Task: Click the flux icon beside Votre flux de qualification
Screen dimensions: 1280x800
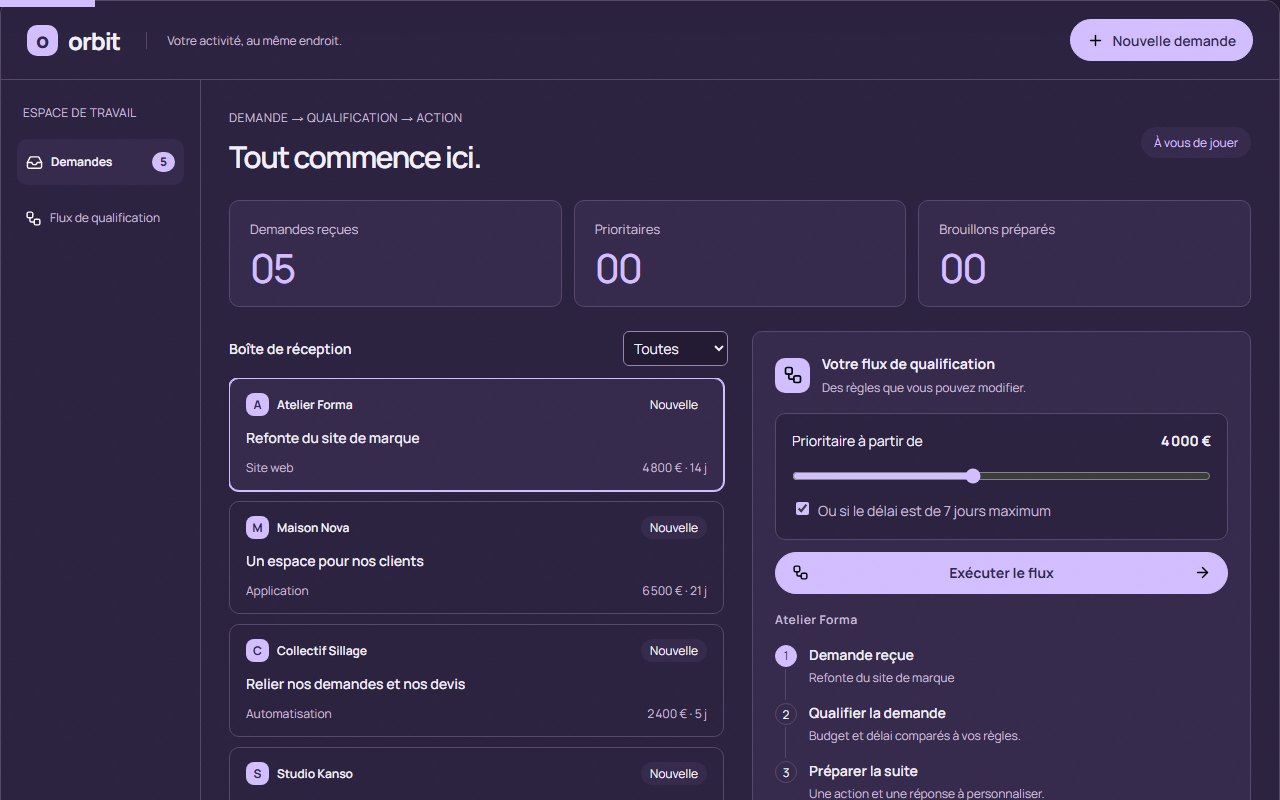Action: (x=793, y=375)
